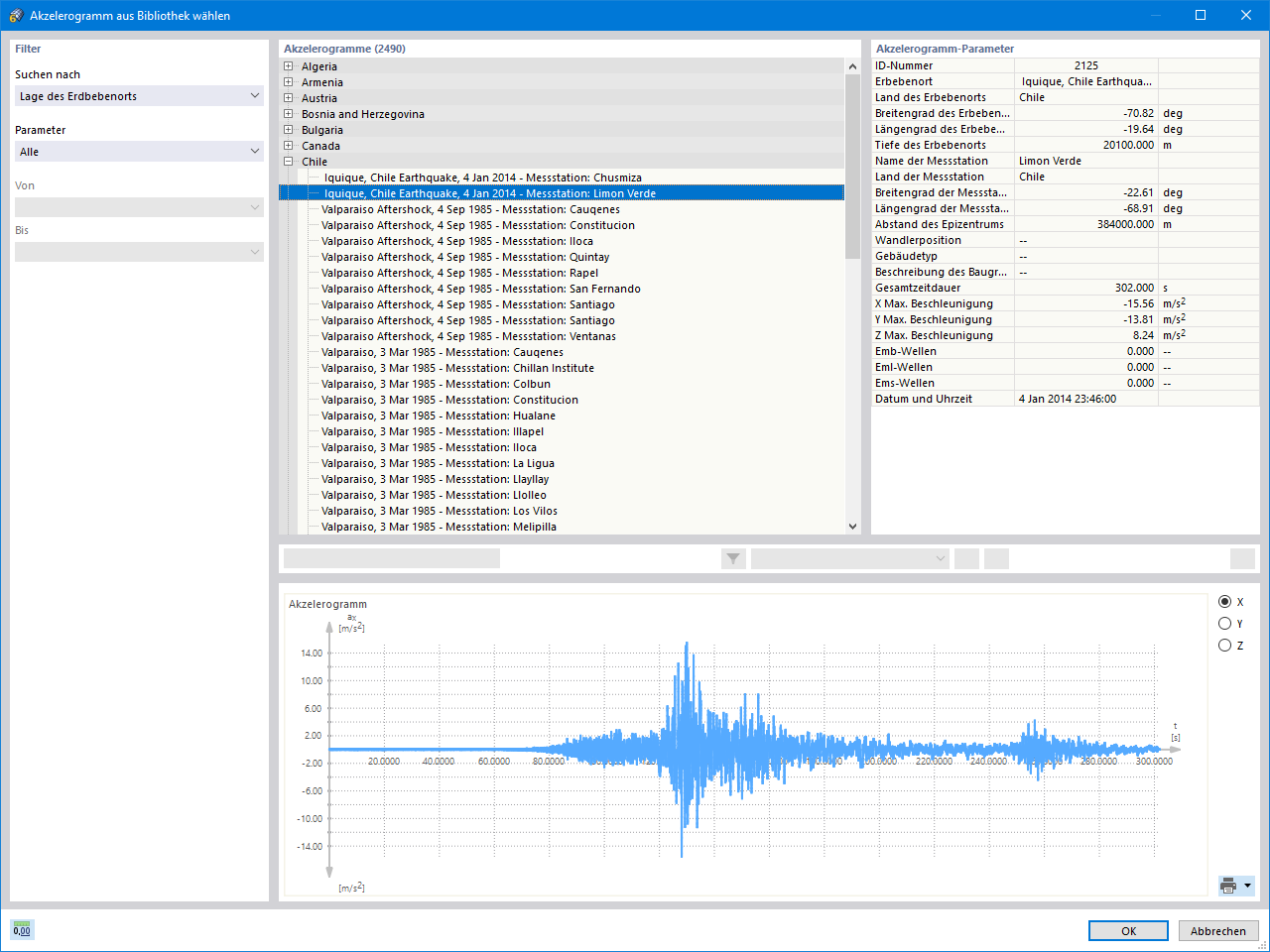Expand Bosnia and Herzegovina node
Viewport: 1270px width, 952px height.
point(289,114)
